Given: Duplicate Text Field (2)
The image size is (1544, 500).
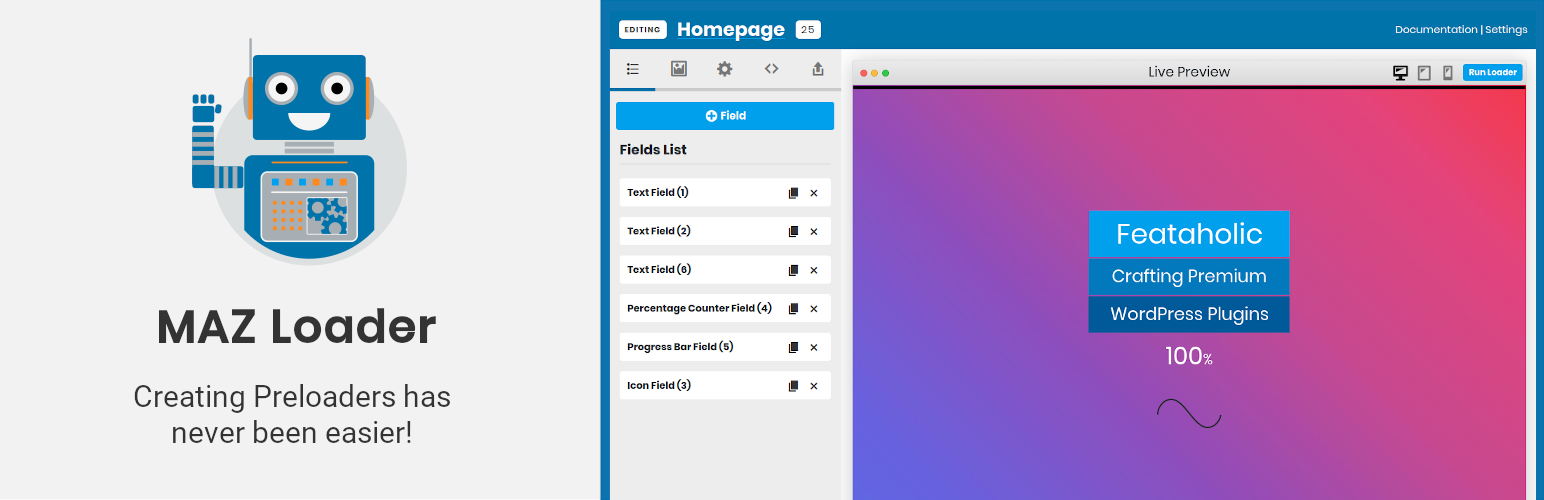Looking at the screenshot, I should point(793,231).
